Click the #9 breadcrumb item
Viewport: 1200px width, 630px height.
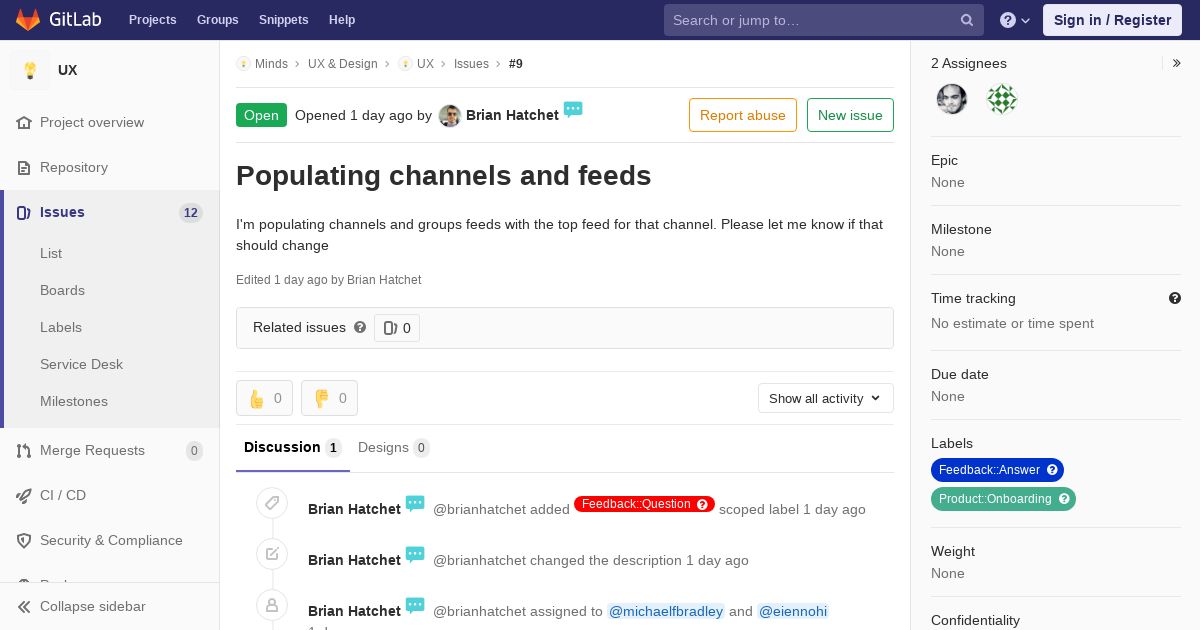click(516, 64)
